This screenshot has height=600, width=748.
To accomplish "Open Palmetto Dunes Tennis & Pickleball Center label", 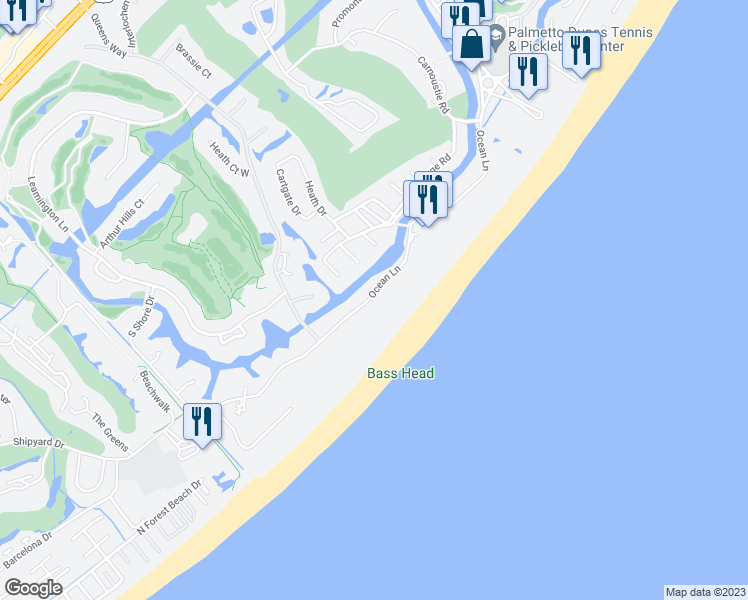I will tap(580, 39).
